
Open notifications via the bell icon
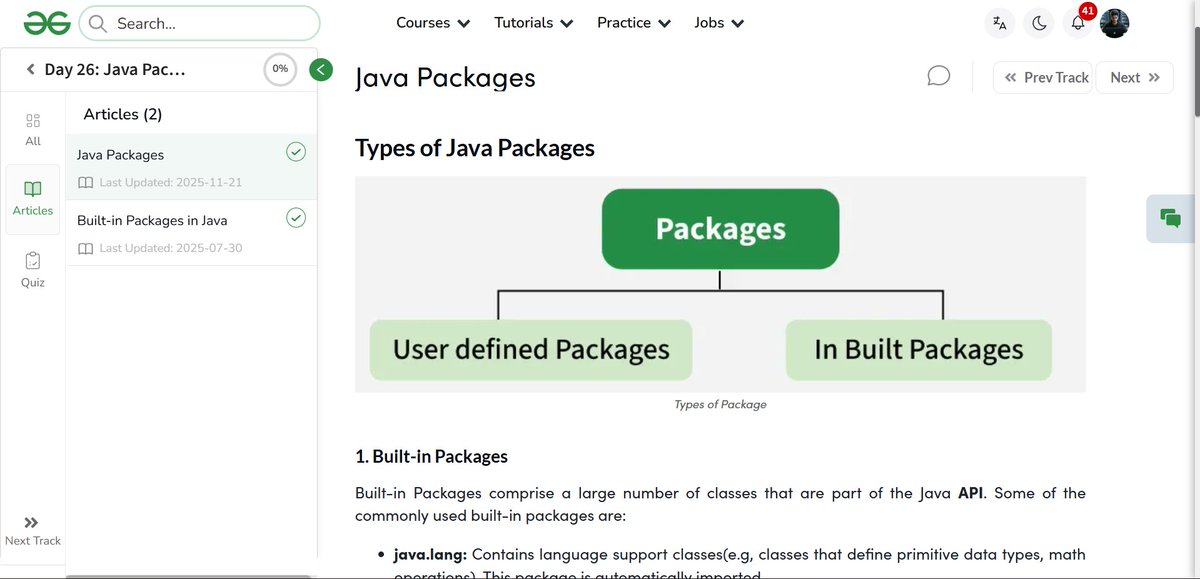pos(1077,22)
